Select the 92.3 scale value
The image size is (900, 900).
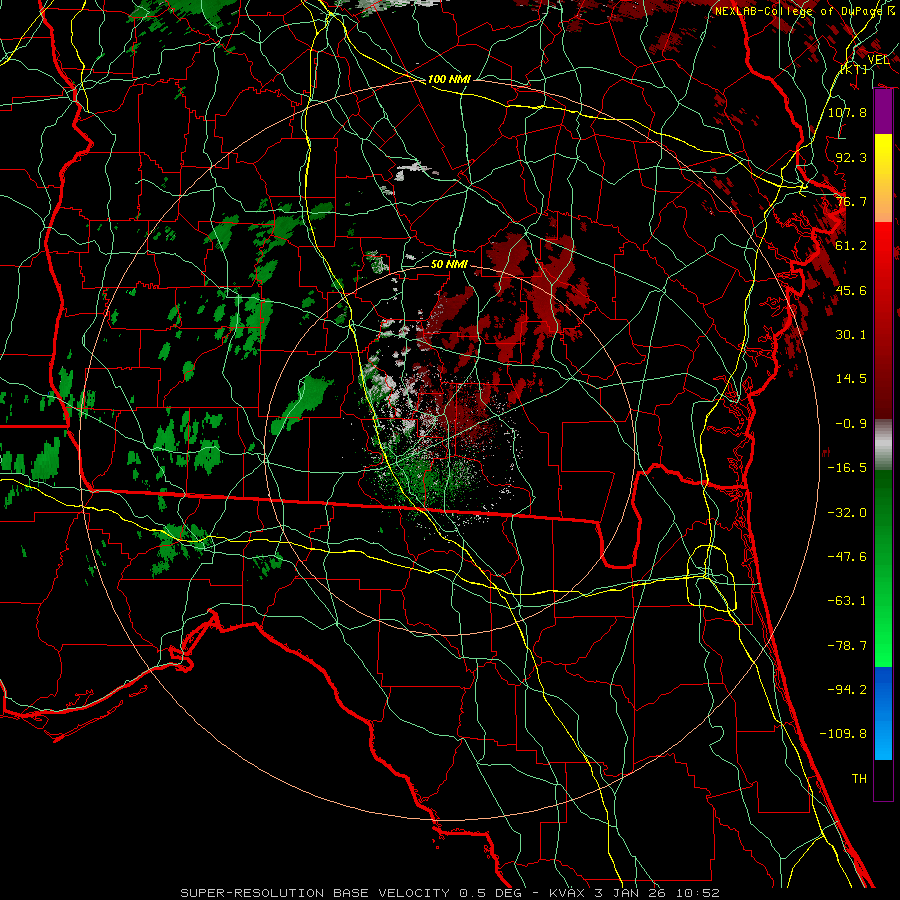[x=851, y=157]
